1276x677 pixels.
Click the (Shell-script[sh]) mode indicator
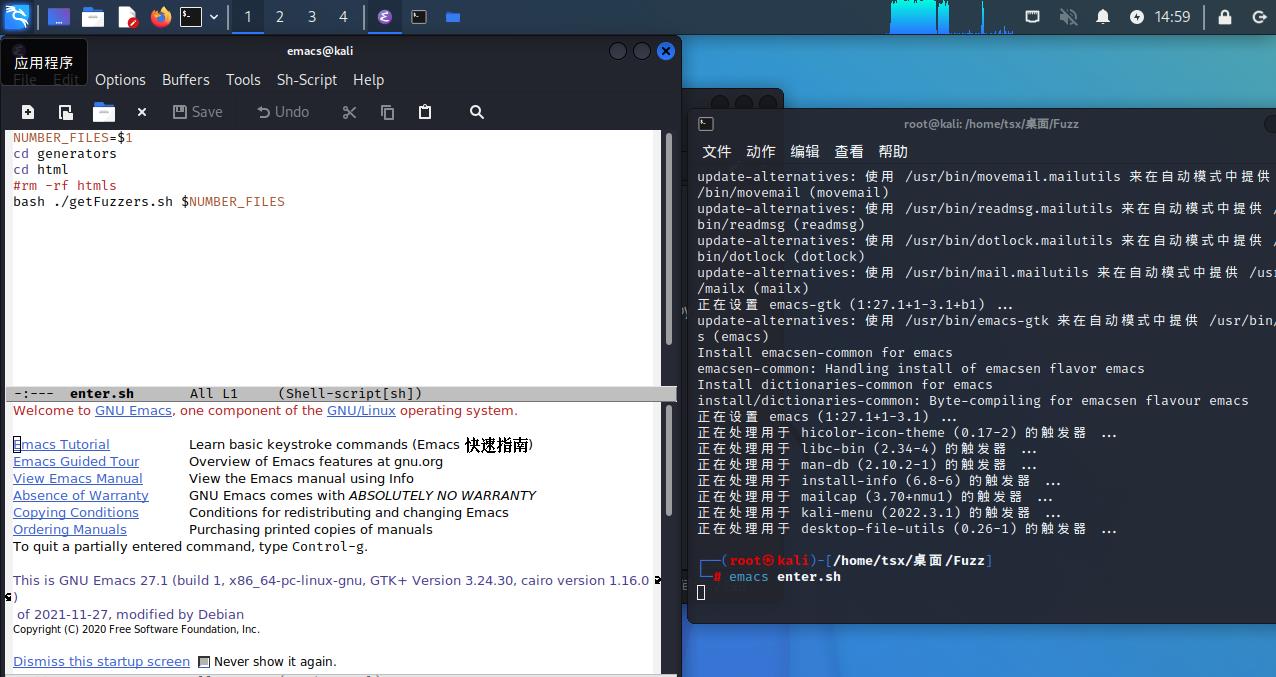tap(350, 394)
